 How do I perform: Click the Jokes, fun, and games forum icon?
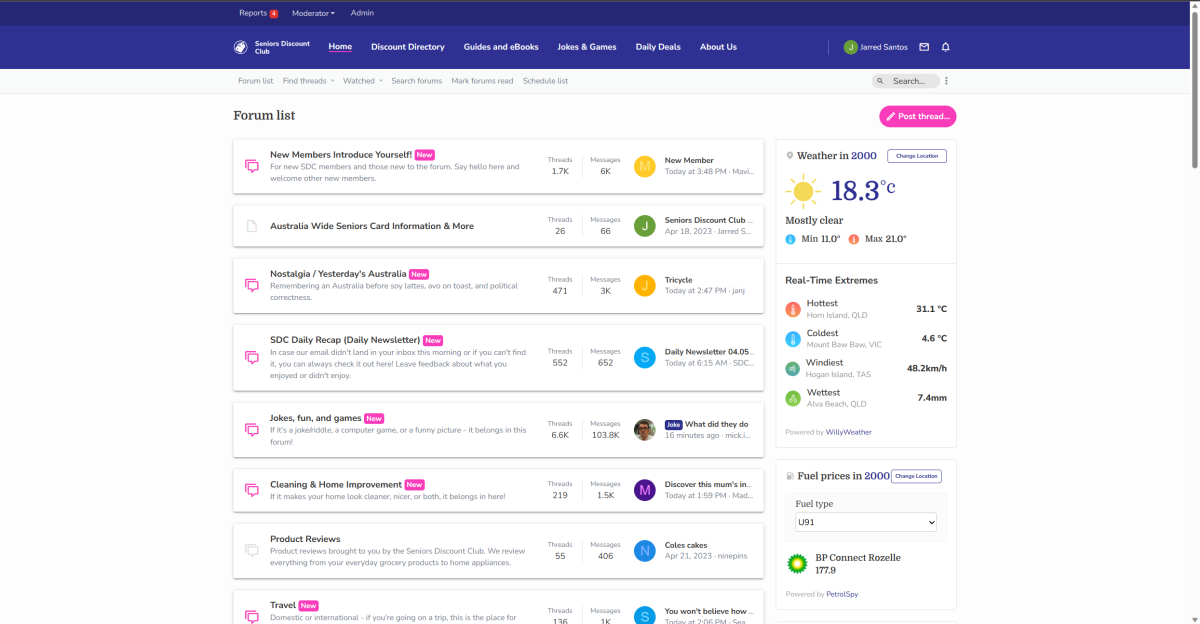click(252, 430)
